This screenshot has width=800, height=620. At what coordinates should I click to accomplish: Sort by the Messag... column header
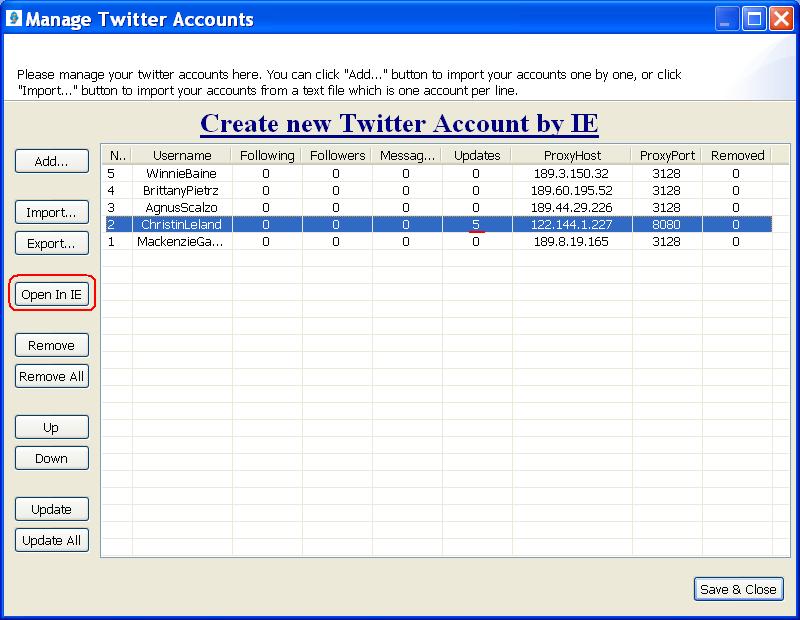tap(407, 155)
